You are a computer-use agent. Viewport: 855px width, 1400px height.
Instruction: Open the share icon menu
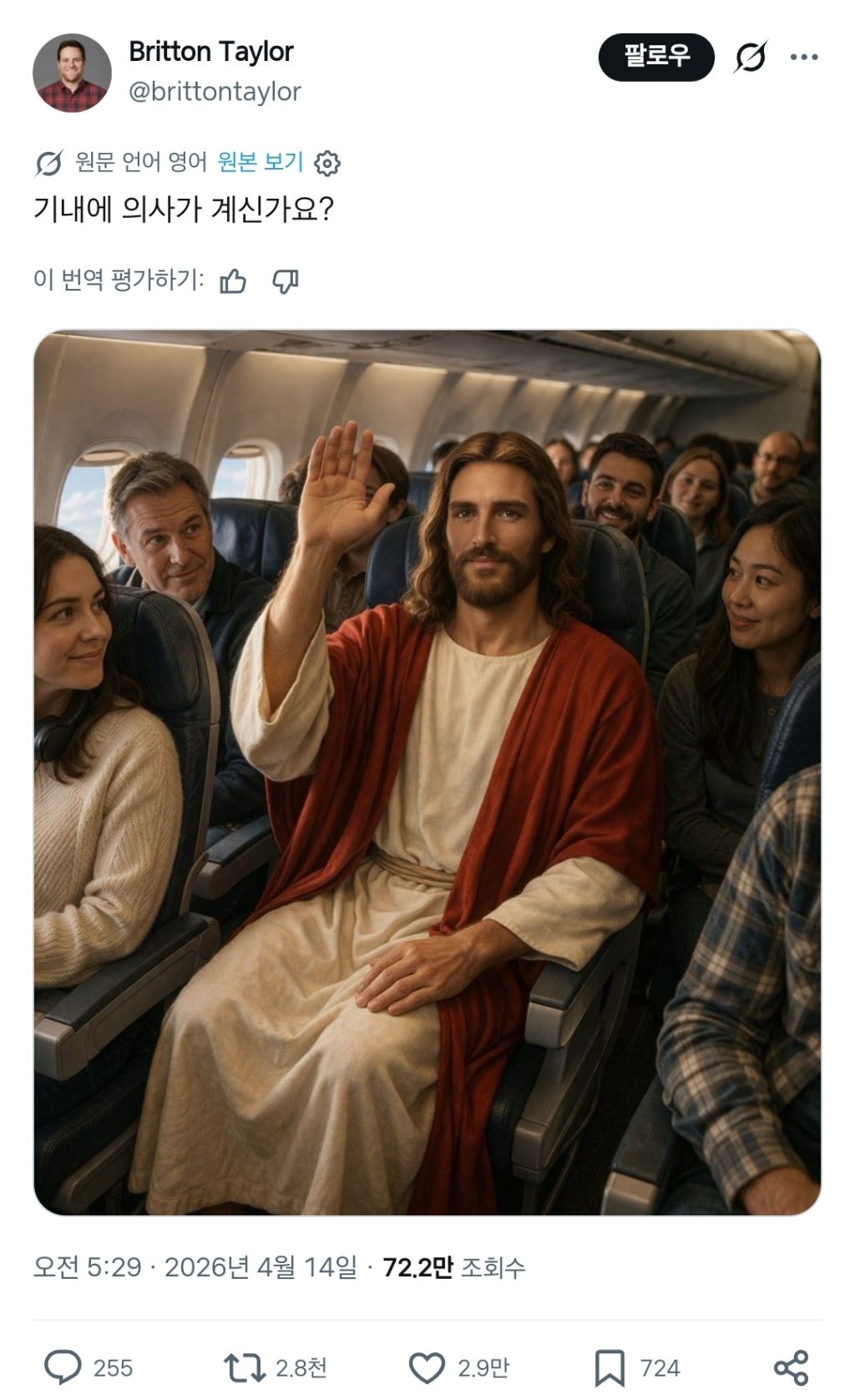pos(791,1368)
